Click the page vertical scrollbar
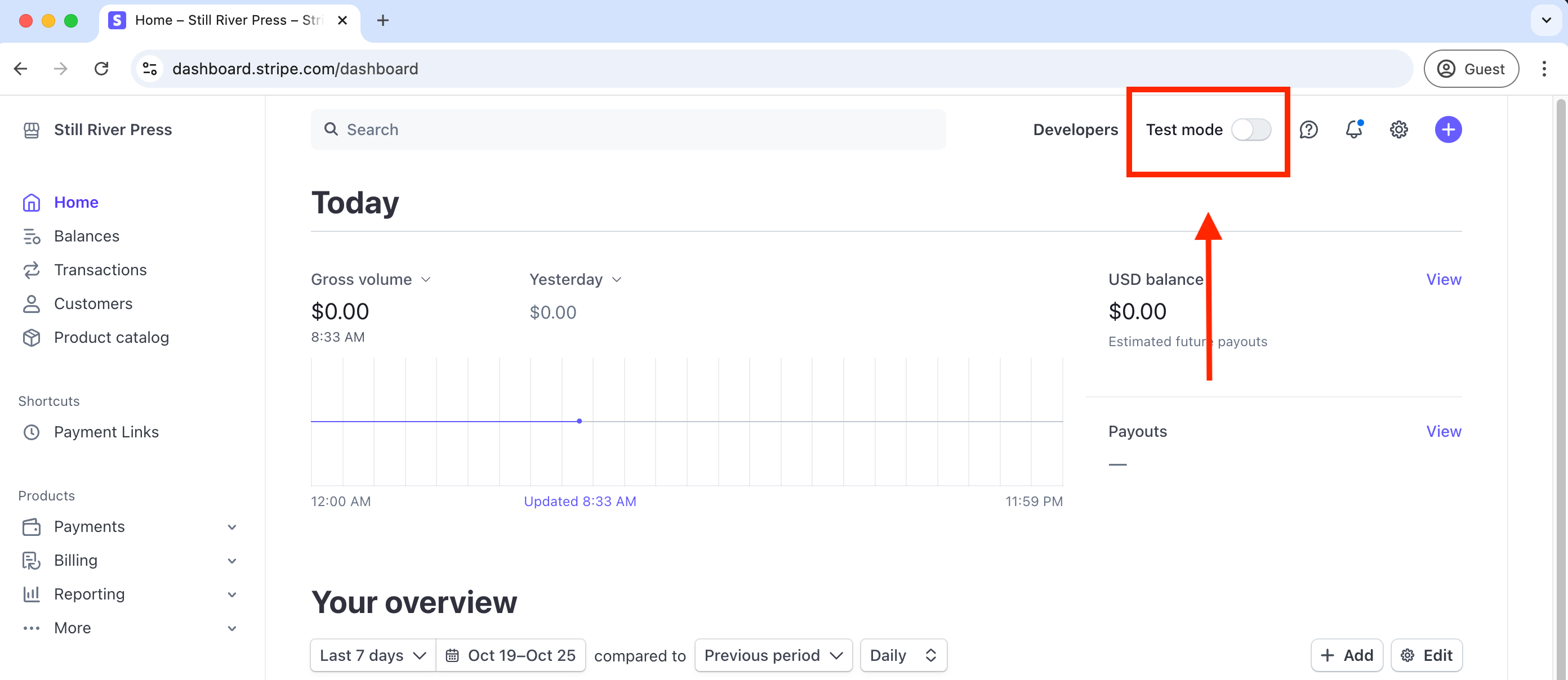Screen dimensions: 1568x680 point(1560,390)
